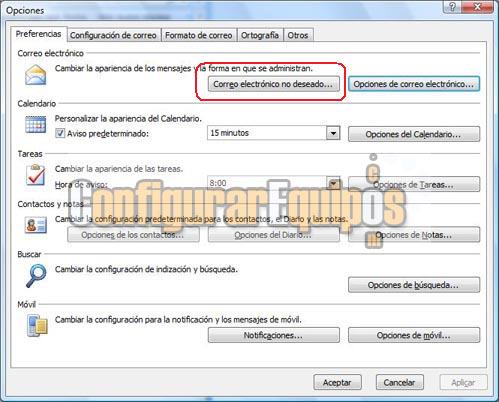499x402 pixels.
Task: Open the Hora de aviso dropdown arrow
Action: tap(333, 183)
